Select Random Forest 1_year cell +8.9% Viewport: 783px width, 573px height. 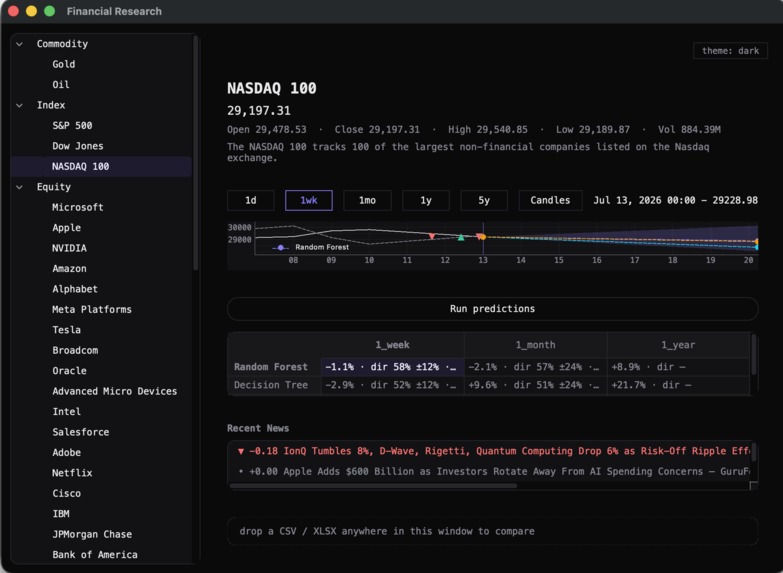(678, 367)
